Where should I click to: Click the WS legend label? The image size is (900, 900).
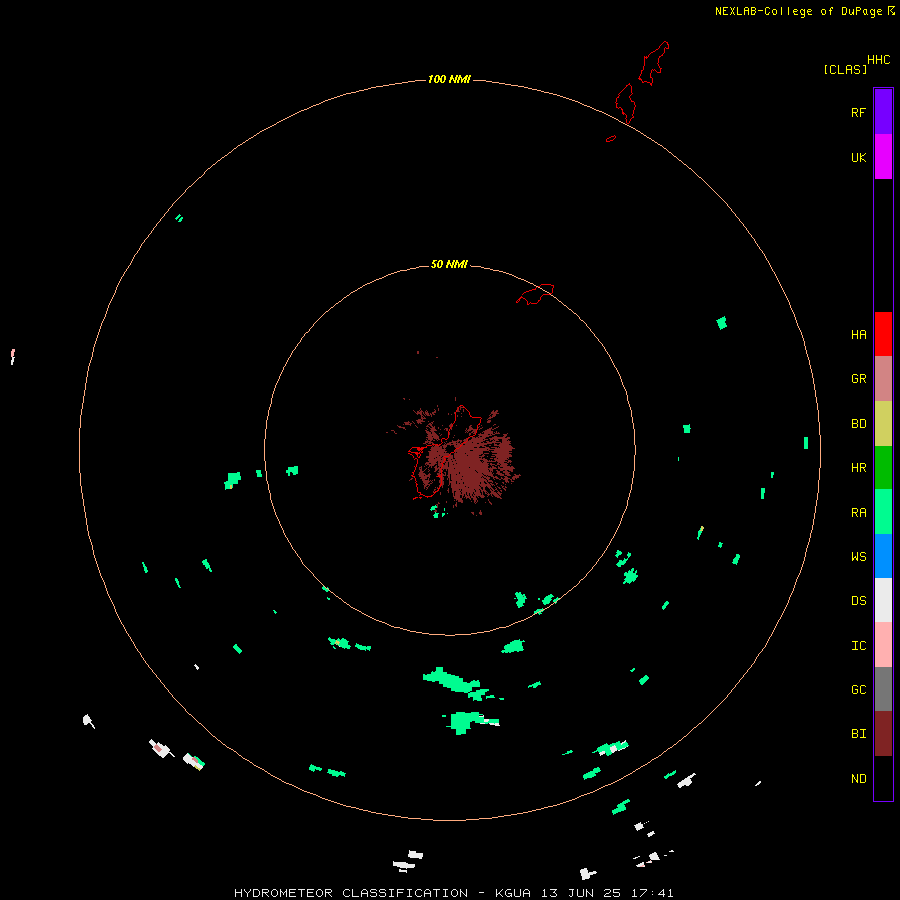pos(859,557)
